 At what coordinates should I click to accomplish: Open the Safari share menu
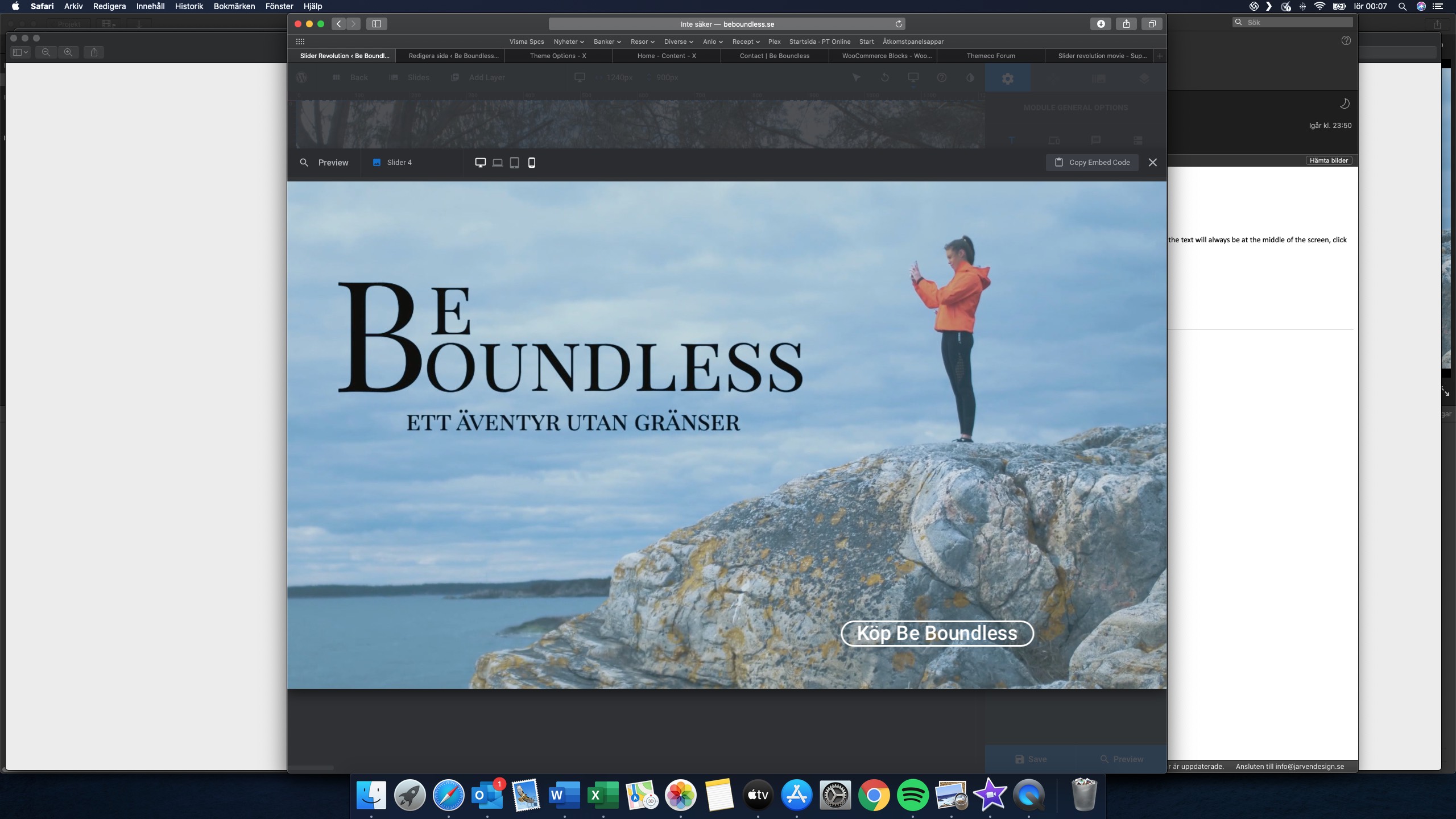click(x=1126, y=24)
